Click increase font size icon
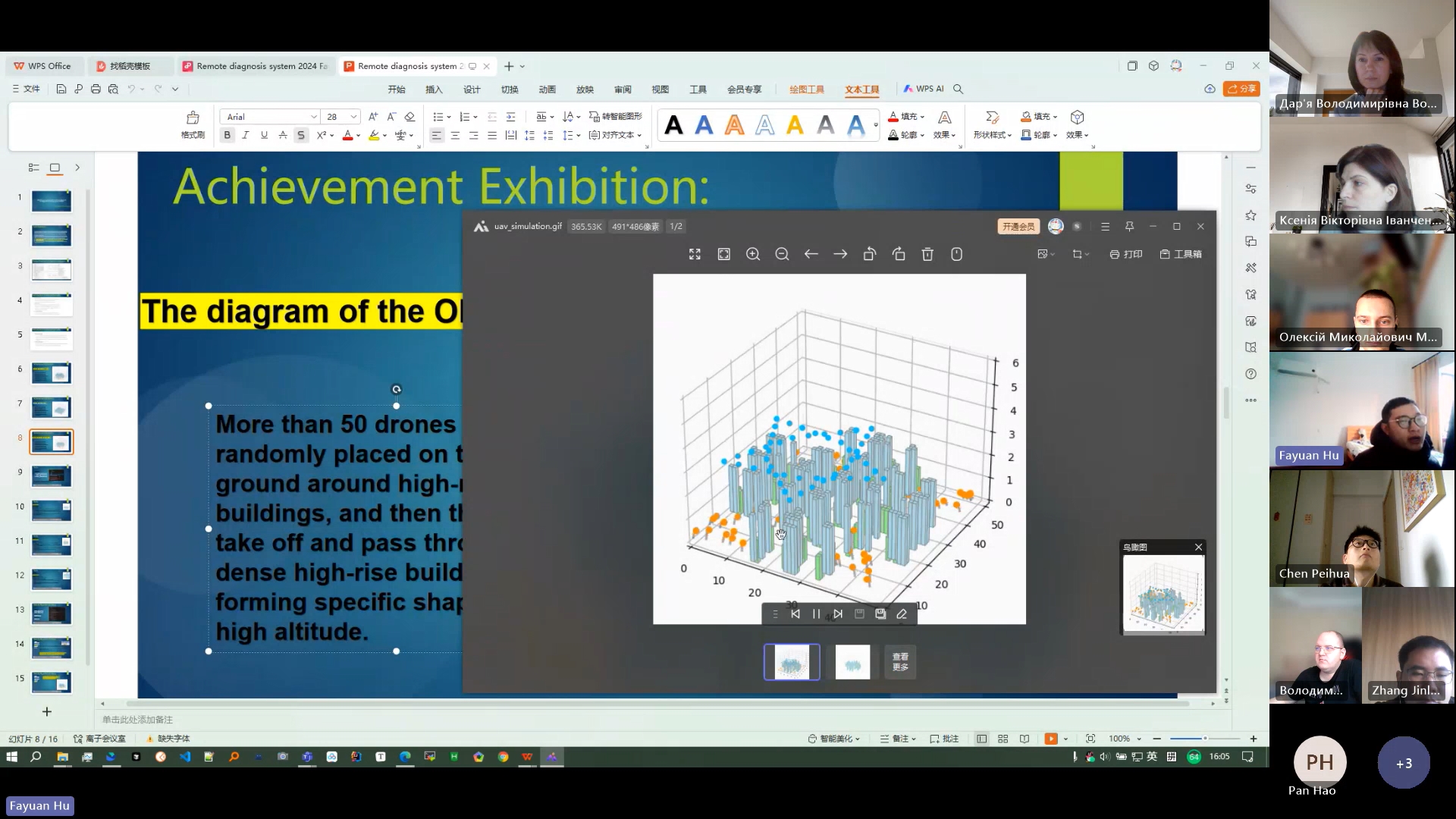1456x819 pixels. (372, 116)
